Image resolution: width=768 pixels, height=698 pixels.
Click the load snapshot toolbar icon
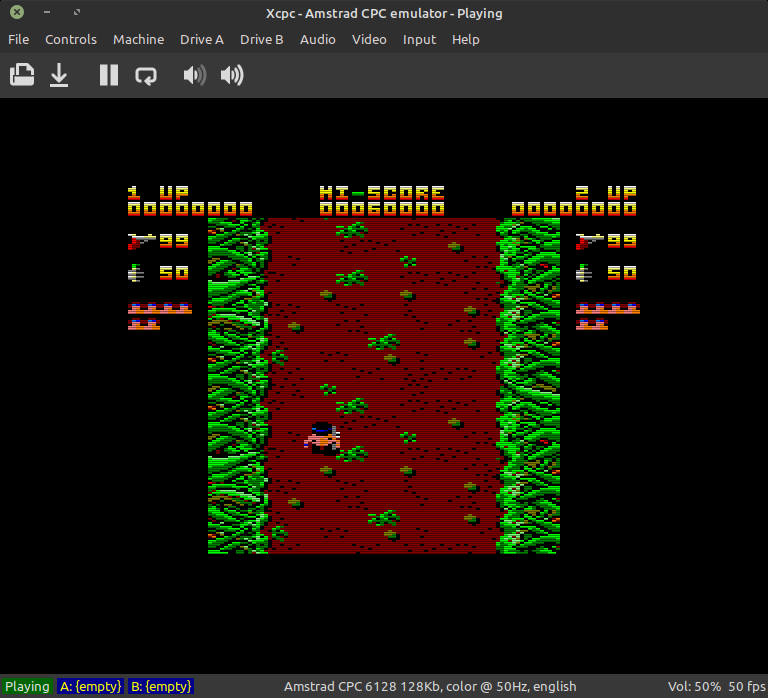pos(22,75)
